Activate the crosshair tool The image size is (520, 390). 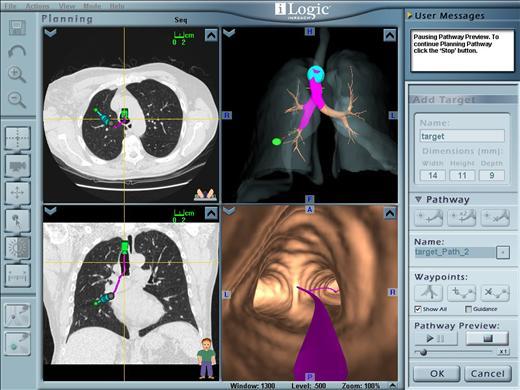(x=18, y=138)
